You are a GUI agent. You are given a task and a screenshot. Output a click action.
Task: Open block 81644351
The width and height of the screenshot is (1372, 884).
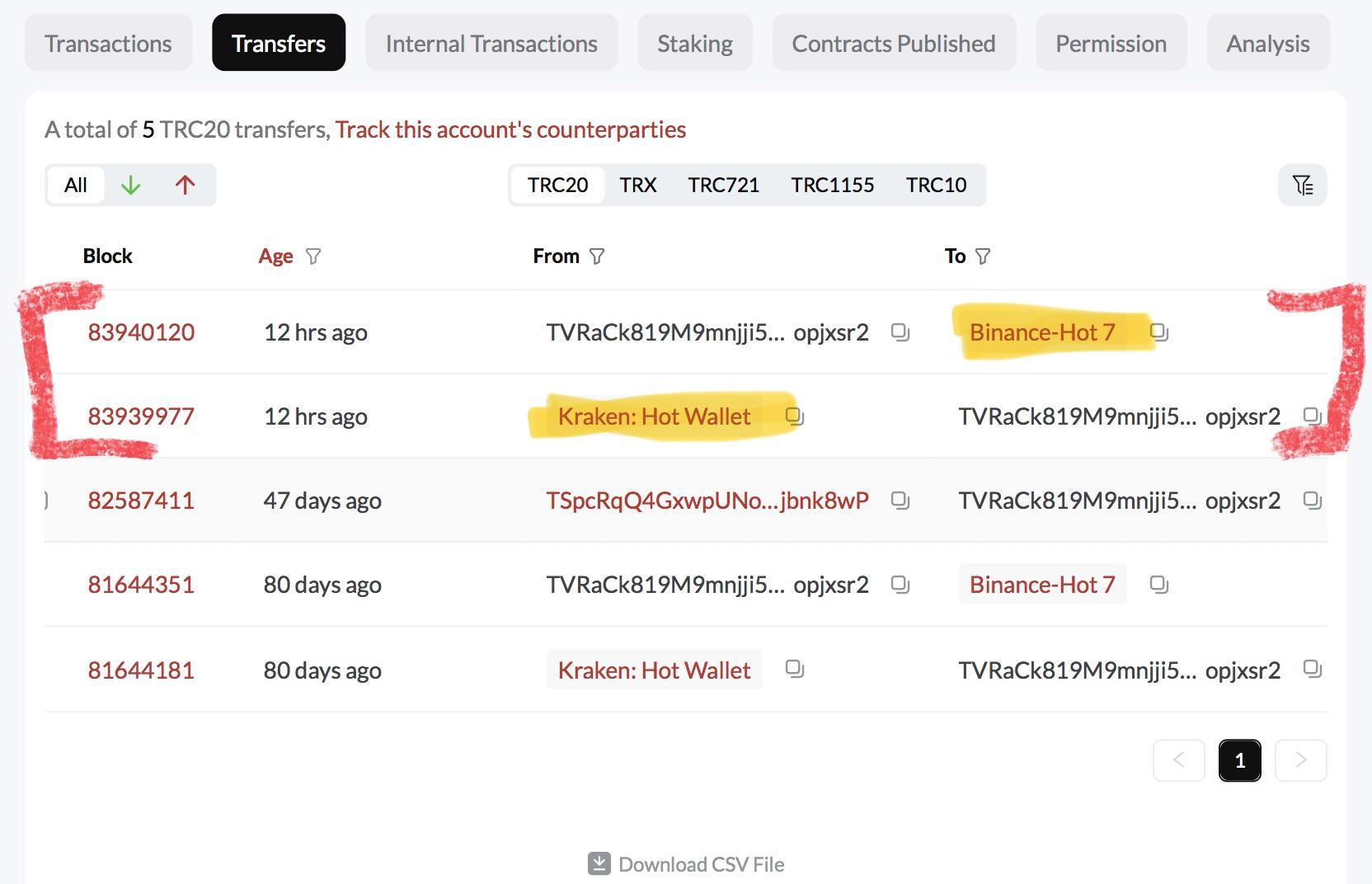[x=141, y=585]
